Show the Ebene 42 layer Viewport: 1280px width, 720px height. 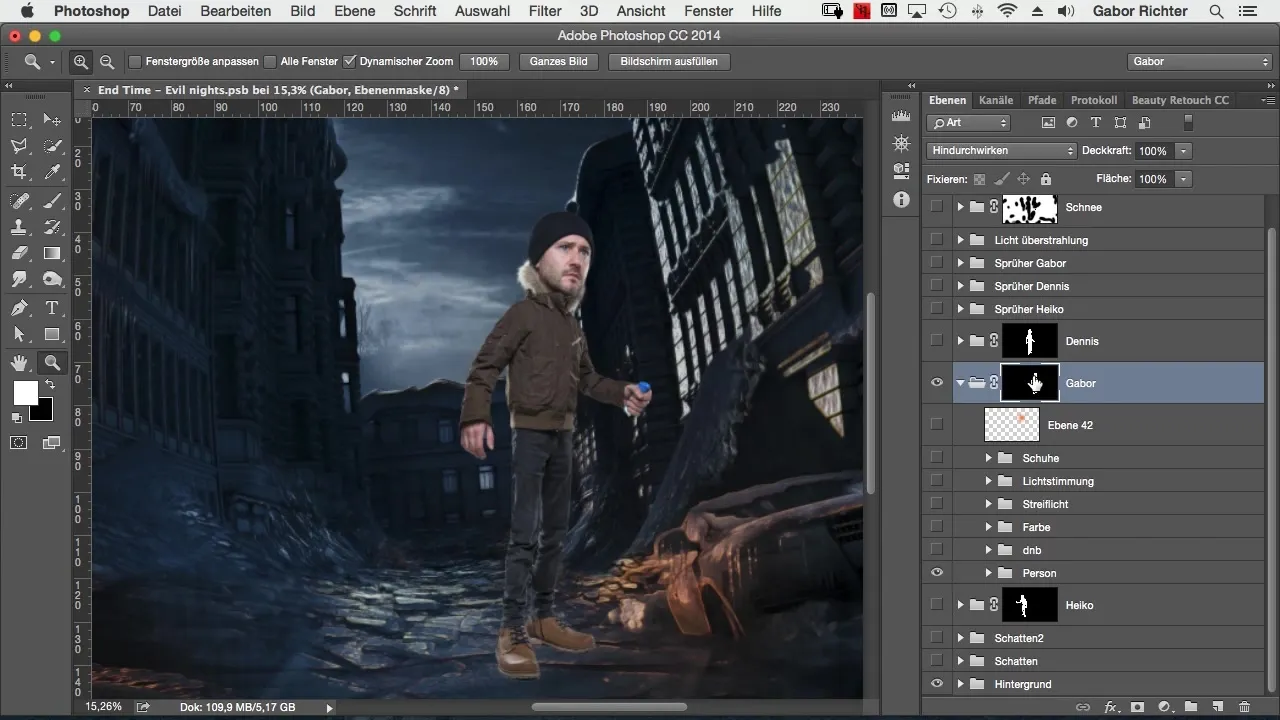pos(936,425)
